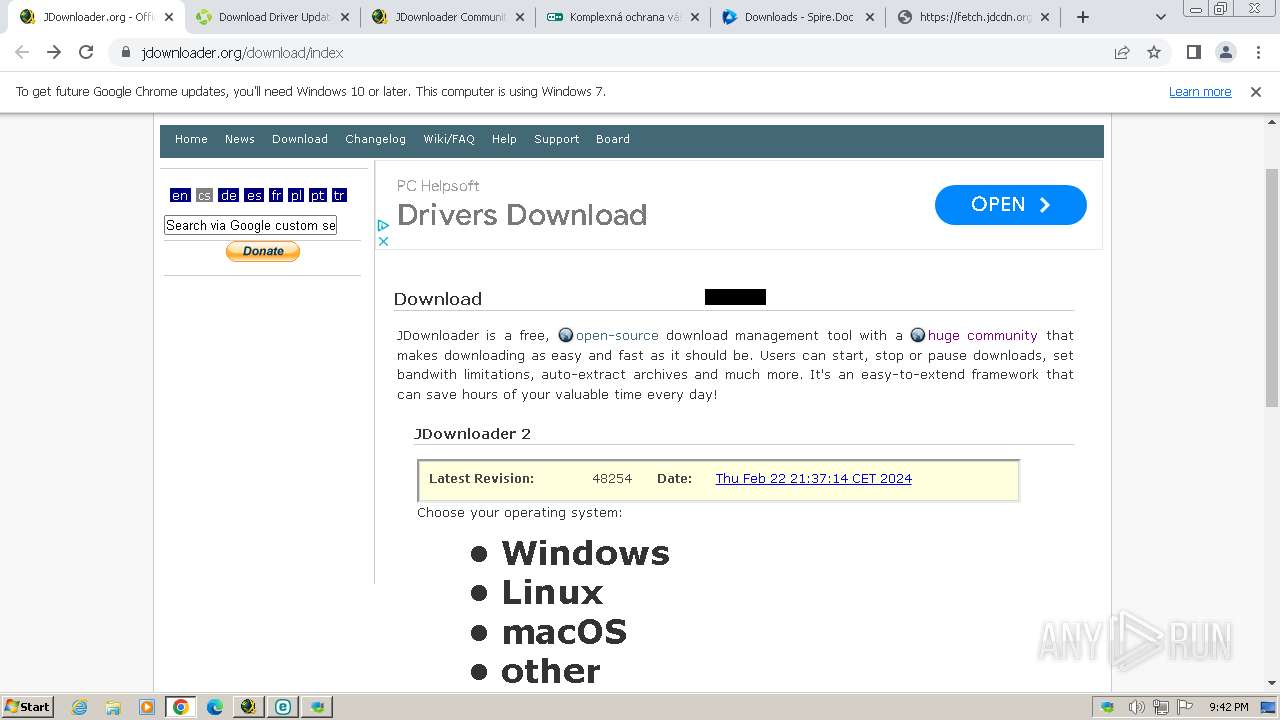Open the revision date link Thu Feb 22
The height and width of the screenshot is (720, 1280).
813,478
